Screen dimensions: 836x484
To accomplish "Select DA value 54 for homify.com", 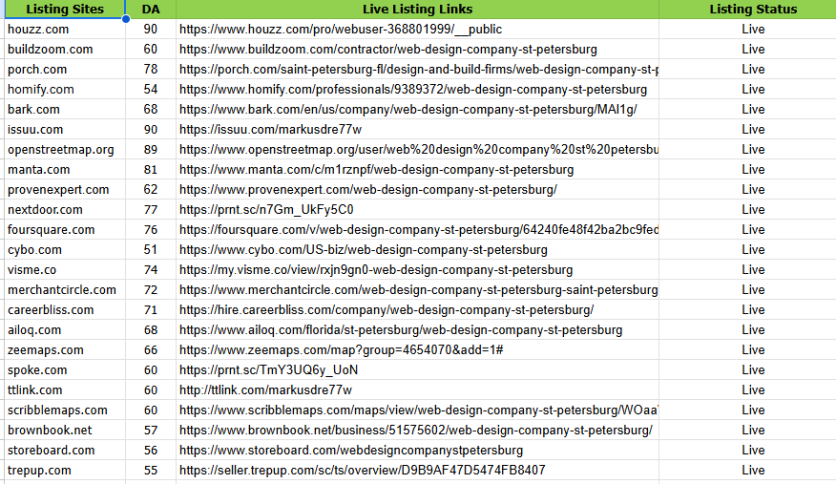I will tap(151, 90).
